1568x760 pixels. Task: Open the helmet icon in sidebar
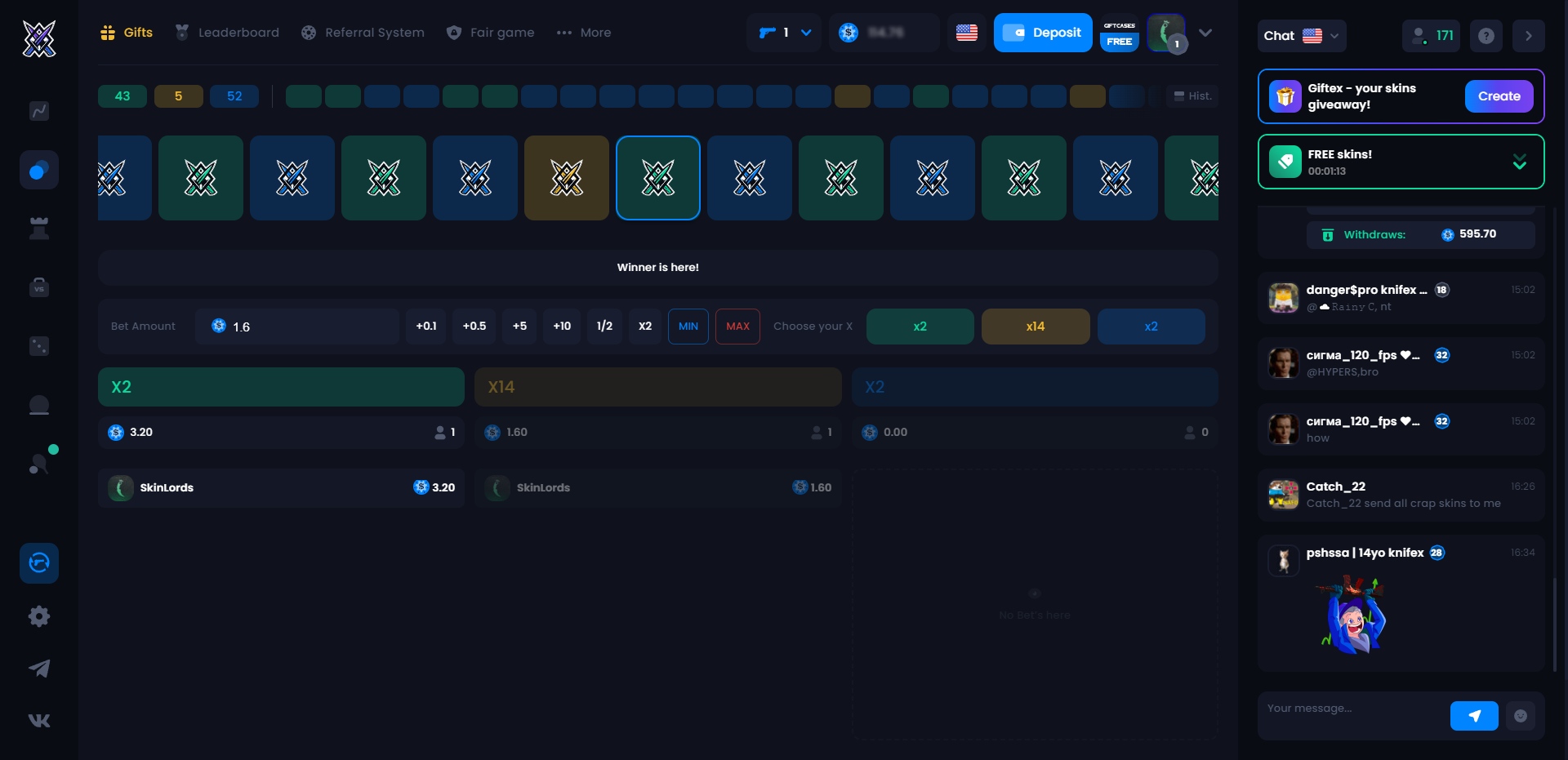click(39, 405)
